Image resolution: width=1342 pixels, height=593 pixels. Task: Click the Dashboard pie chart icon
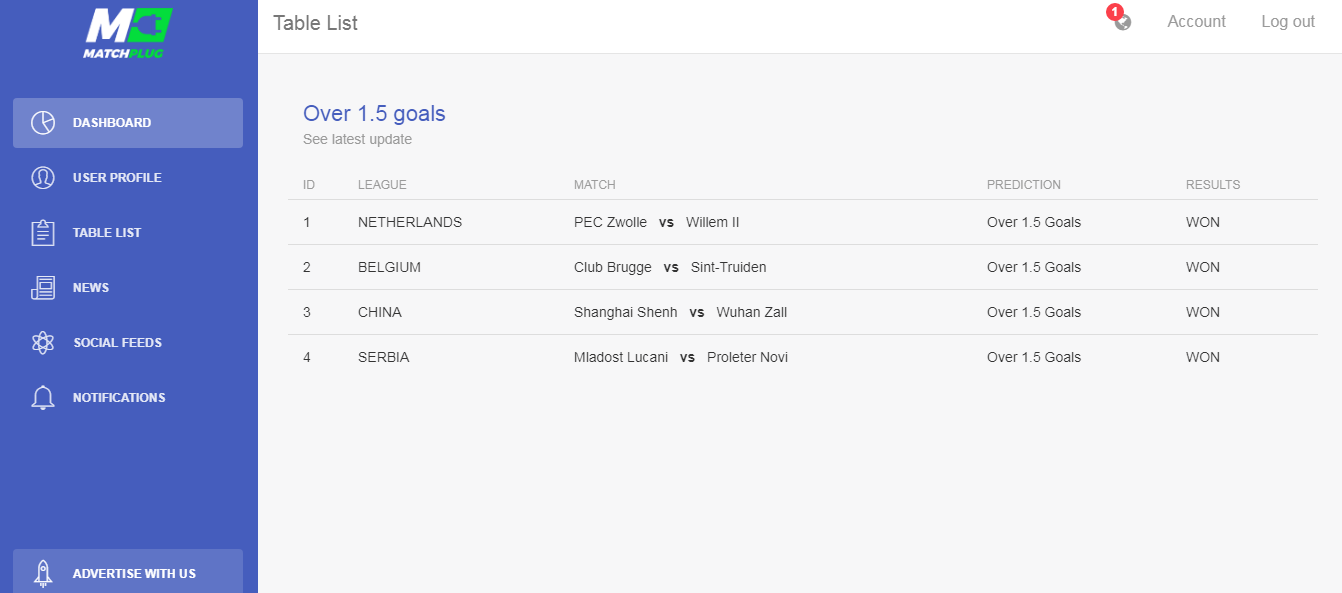coord(43,123)
